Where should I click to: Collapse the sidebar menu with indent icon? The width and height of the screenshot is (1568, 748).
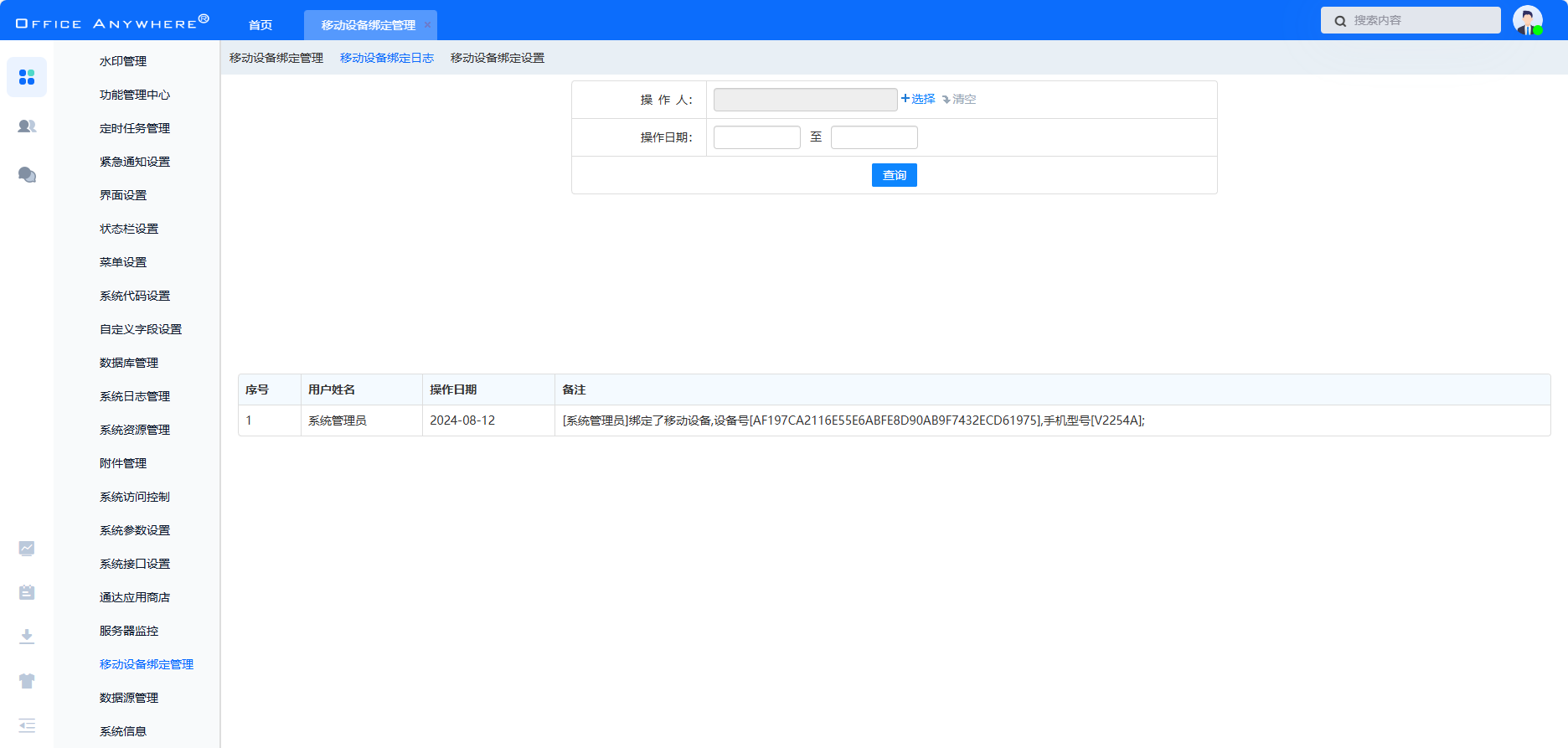[27, 725]
